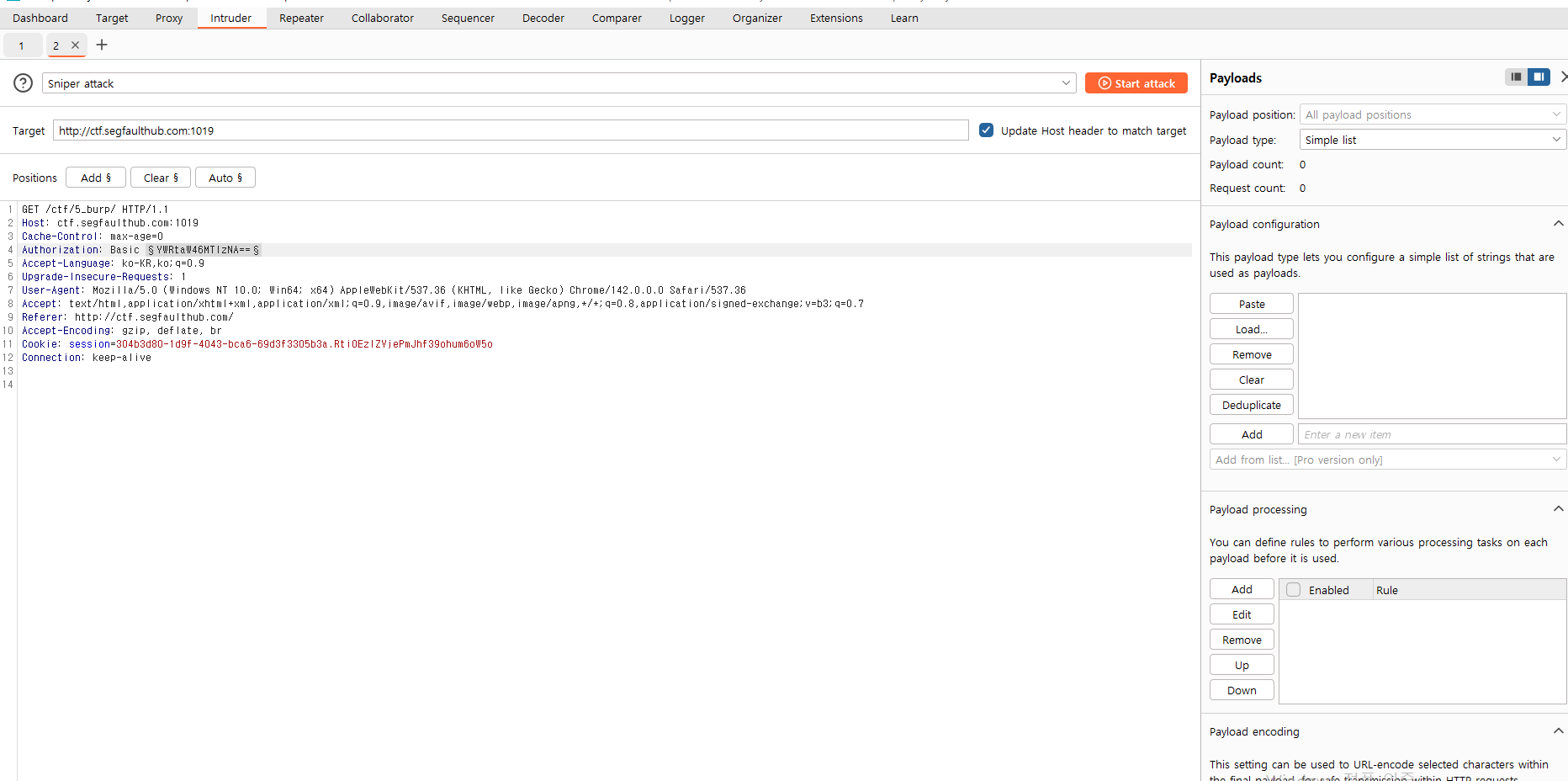Viewport: 1568px width, 781px height.
Task: Collapse the side panel with arrow icon
Action: coord(1563,77)
